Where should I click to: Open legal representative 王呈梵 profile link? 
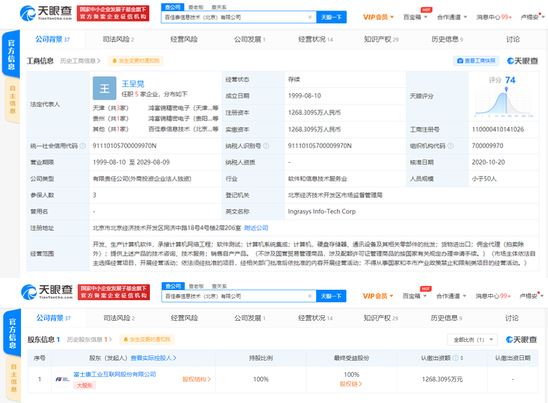(133, 84)
